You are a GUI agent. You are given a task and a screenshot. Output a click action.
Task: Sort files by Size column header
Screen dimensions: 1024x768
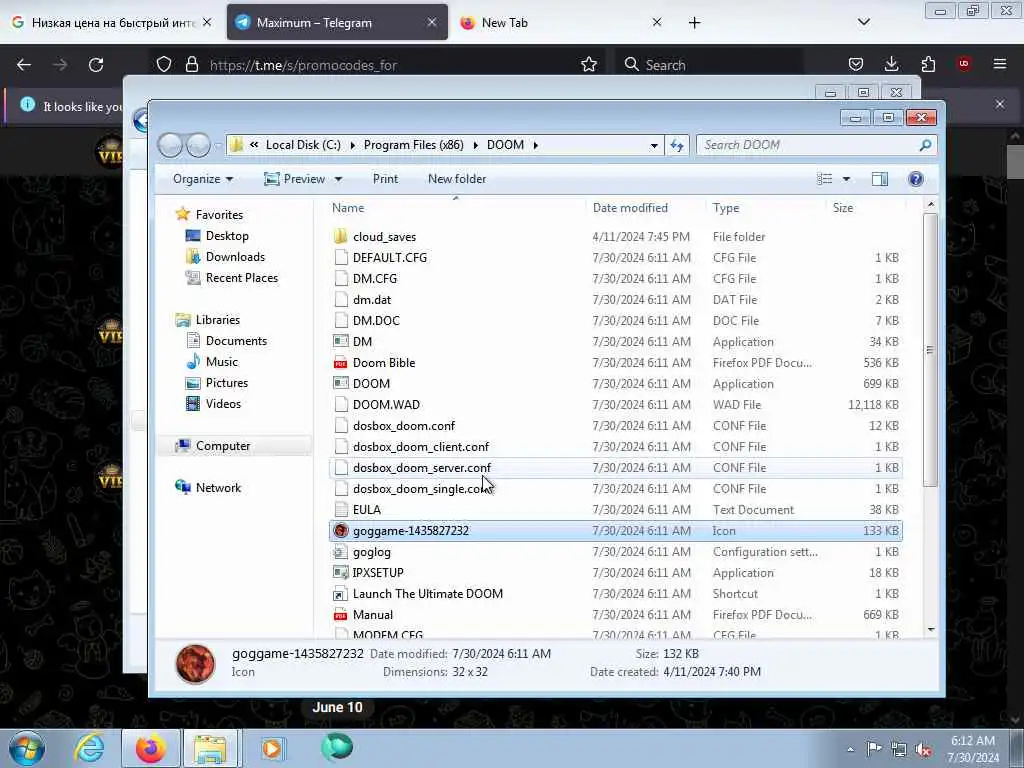842,208
